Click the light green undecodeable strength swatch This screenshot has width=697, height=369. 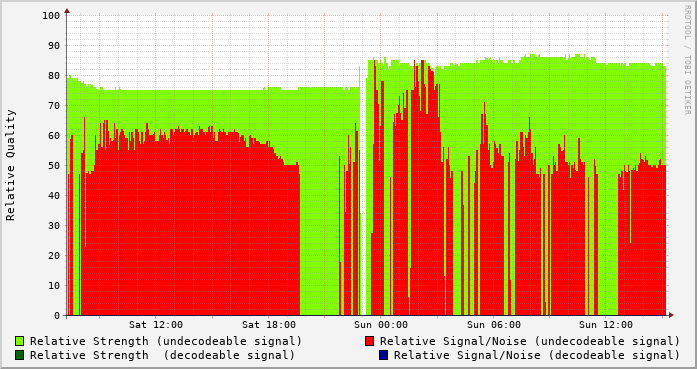tap(20, 341)
